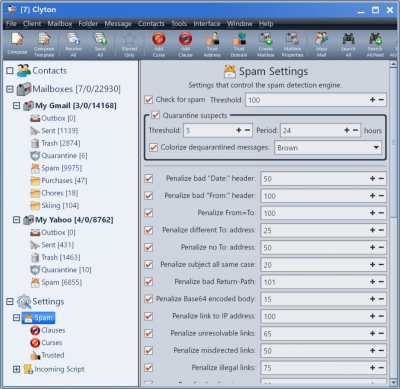Open the Mailbox menu
This screenshot has height=389, width=400.
(x=60, y=24)
